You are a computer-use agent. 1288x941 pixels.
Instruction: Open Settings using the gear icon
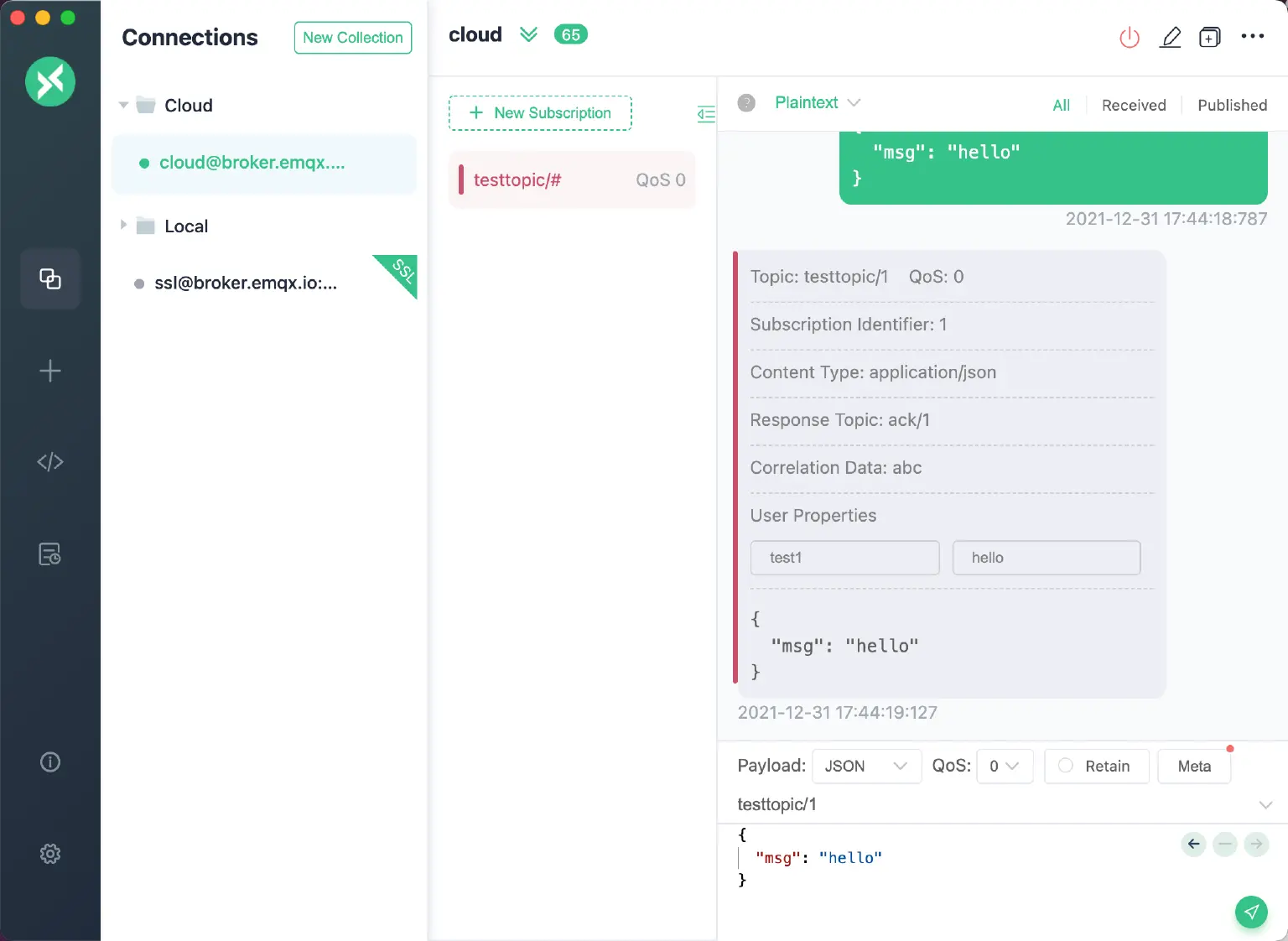click(x=50, y=854)
